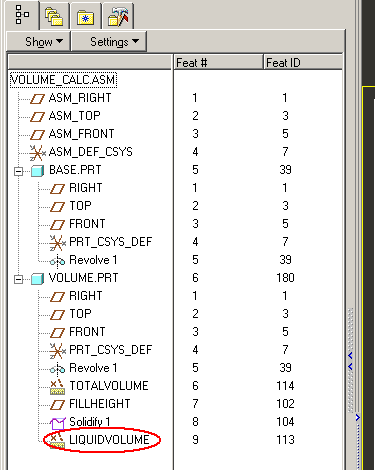Image resolution: width=375 pixels, height=470 pixels.
Task: Select the ASM_DEF_CSYS coordinate system icon
Action: [37, 153]
